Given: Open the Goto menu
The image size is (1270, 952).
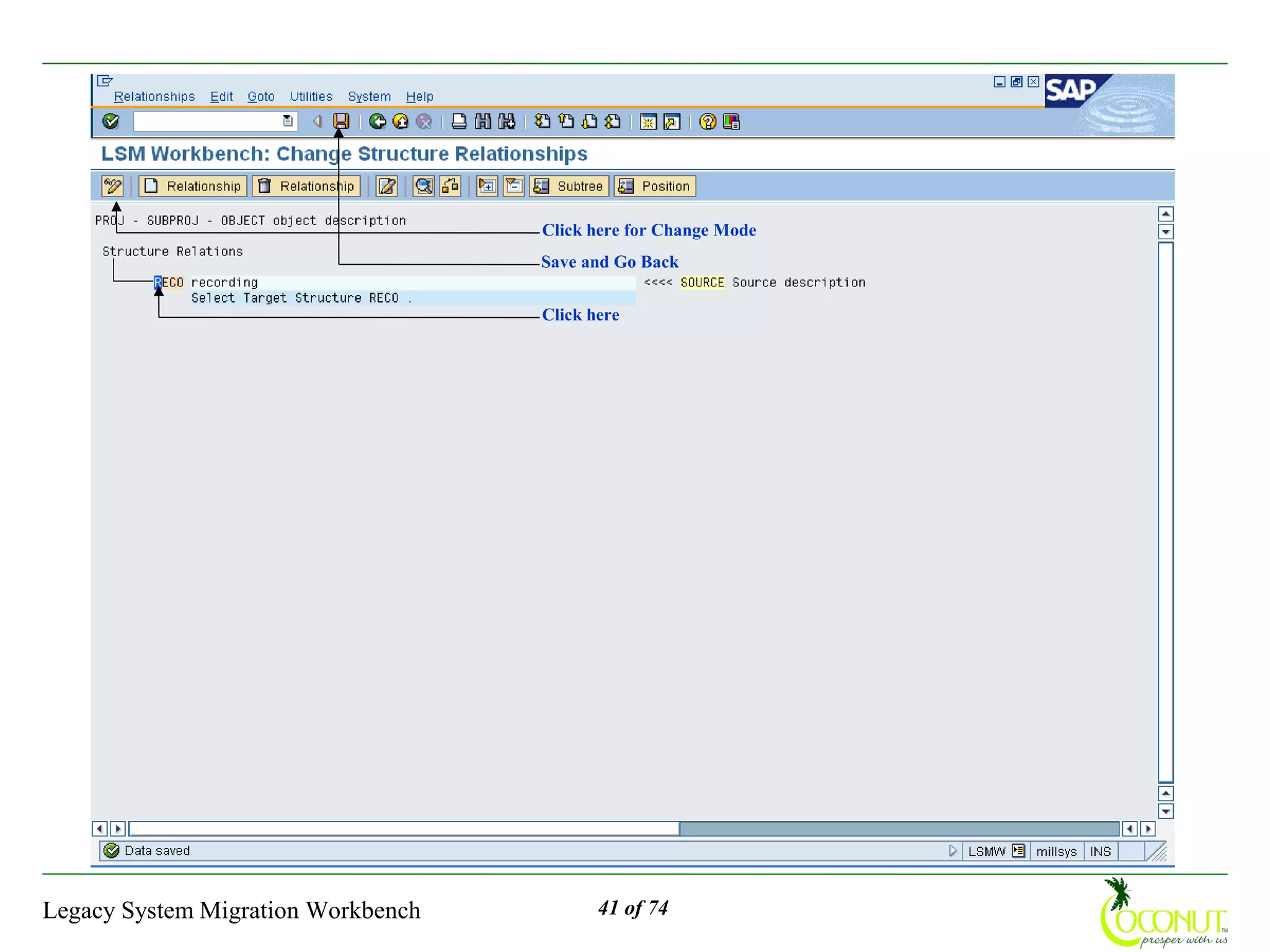Looking at the screenshot, I should [260, 97].
